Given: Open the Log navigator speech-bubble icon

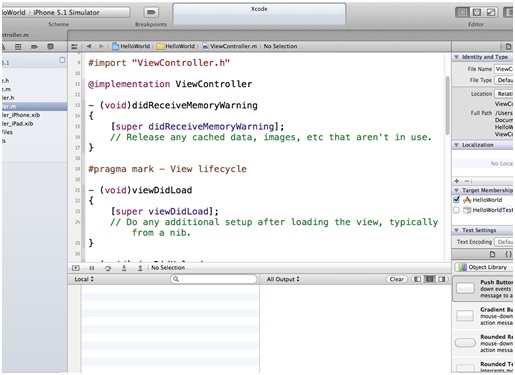Looking at the screenshot, I should pos(50,47).
